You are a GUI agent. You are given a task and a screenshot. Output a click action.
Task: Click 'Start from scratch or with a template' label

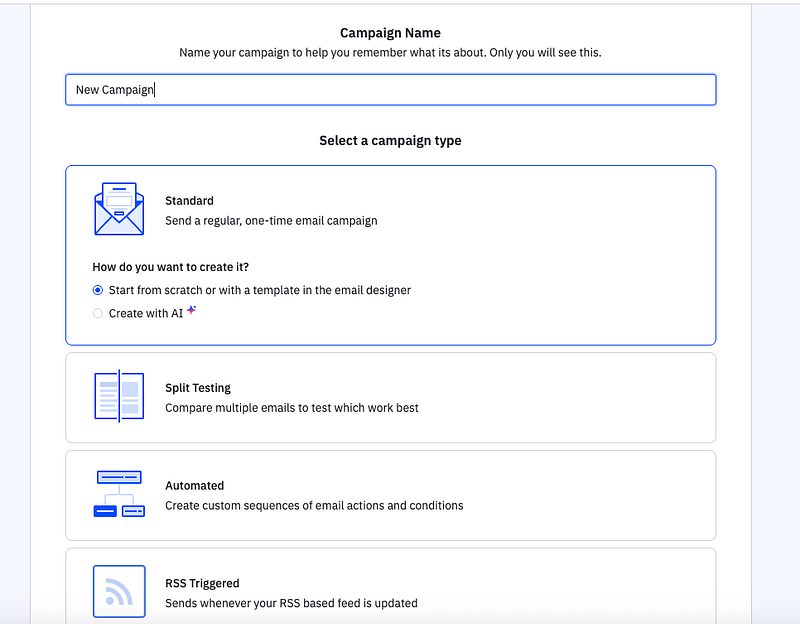coord(260,290)
